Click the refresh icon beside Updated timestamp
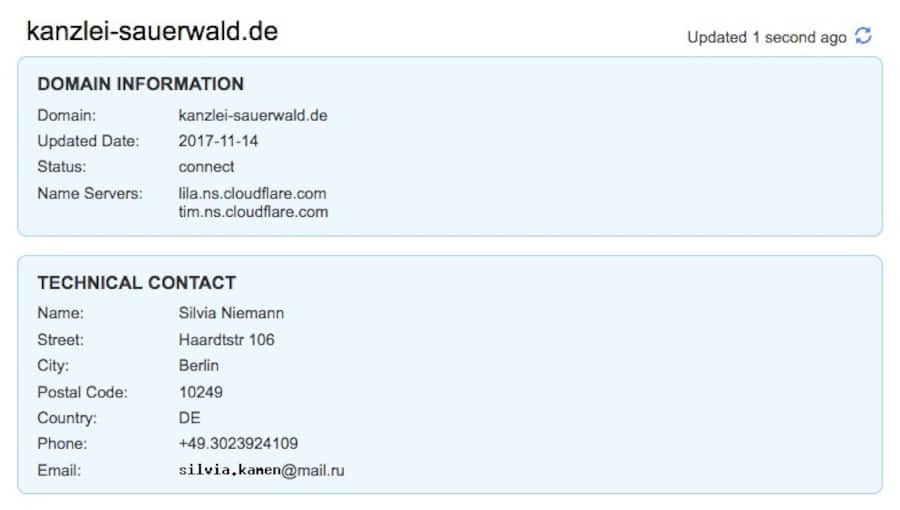 (863, 36)
